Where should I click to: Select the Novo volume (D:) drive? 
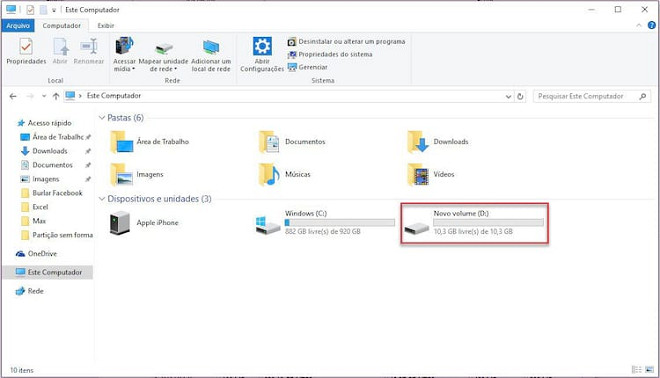(x=474, y=223)
